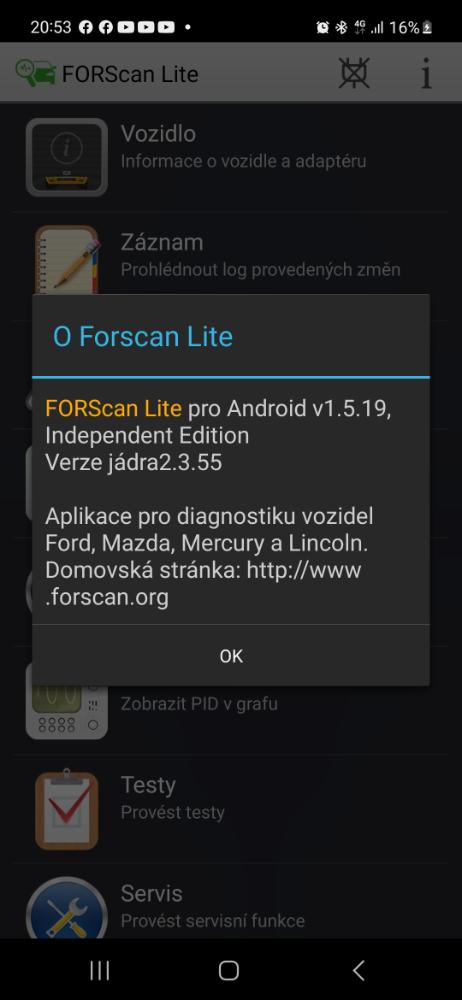
Task: Open the Záznam notepad icon
Action: coord(66,260)
